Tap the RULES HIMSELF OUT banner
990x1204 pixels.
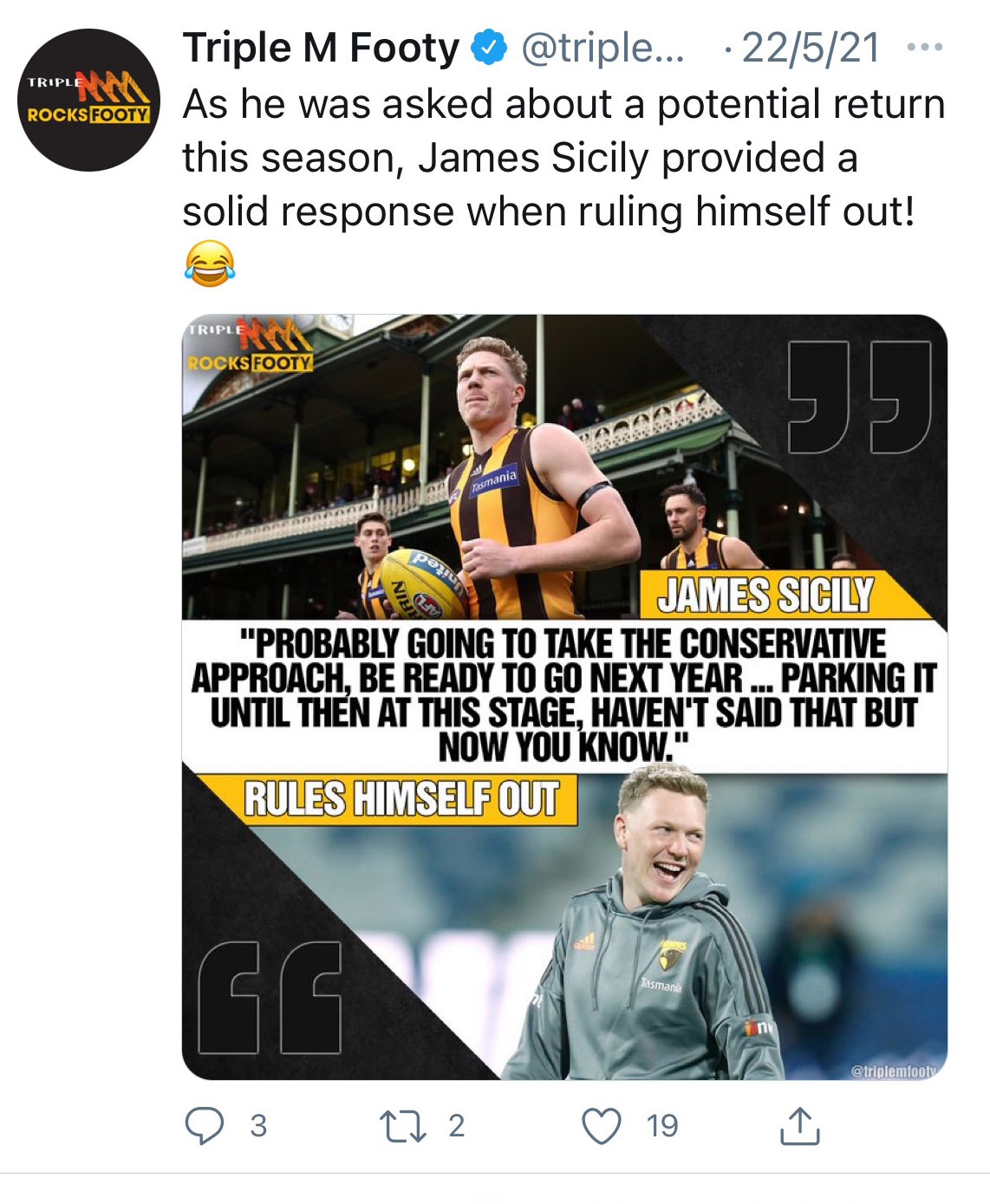coord(401,798)
